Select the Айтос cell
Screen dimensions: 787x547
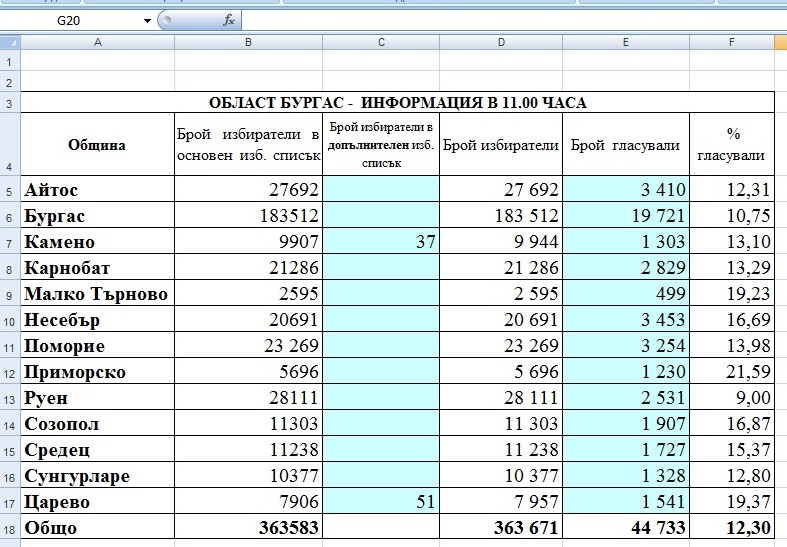coord(97,189)
